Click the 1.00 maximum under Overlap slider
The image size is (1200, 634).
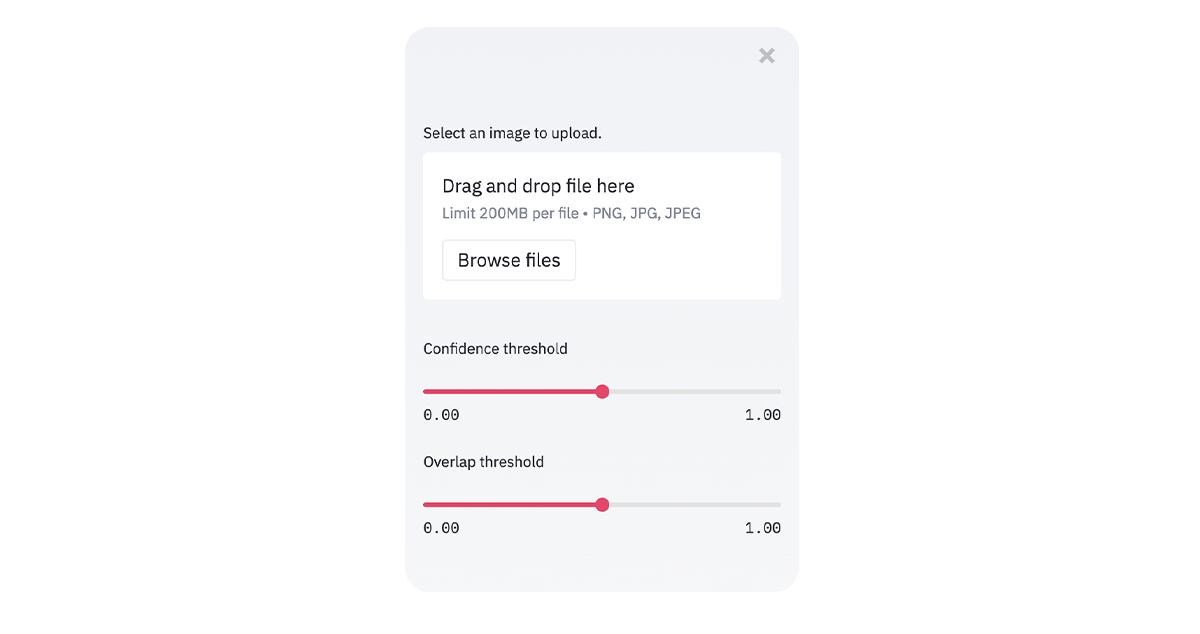click(763, 528)
